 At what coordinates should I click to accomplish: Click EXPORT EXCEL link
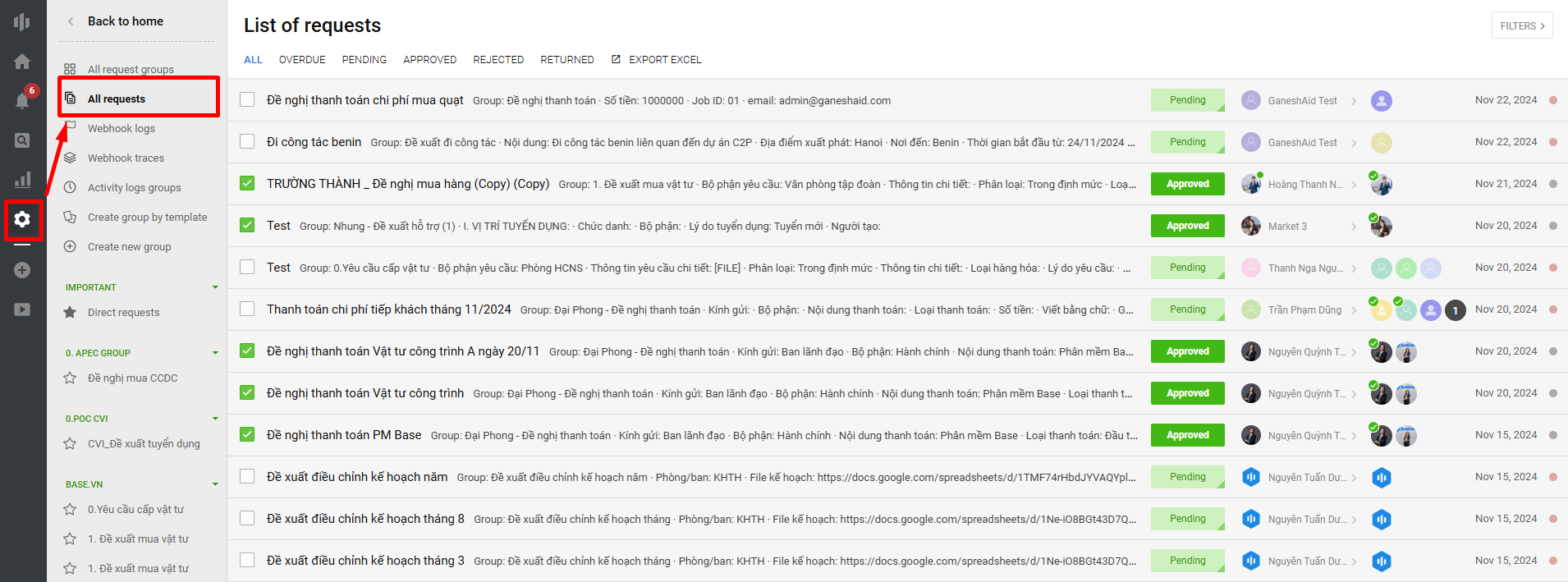(665, 59)
